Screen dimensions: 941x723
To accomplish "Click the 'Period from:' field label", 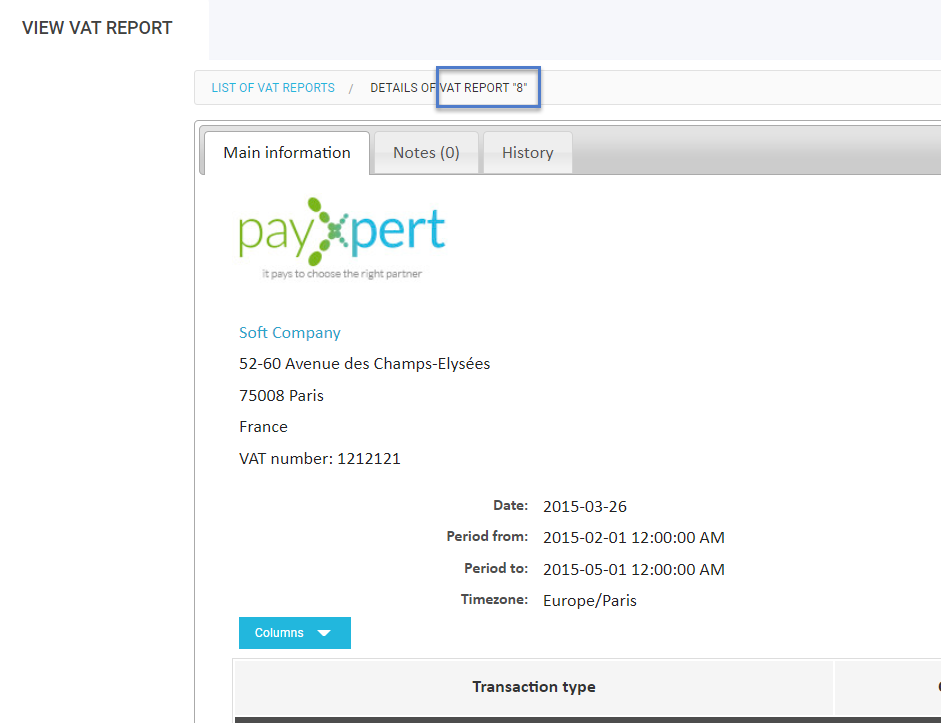I will (487, 536).
